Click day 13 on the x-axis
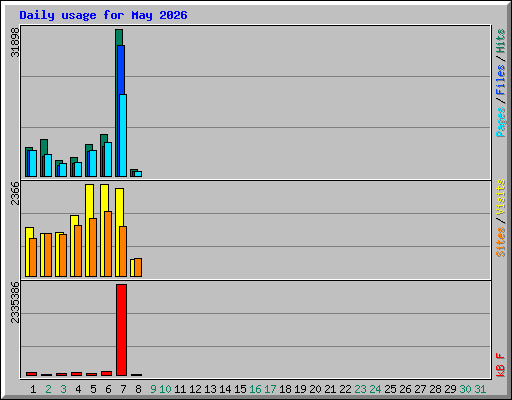Image resolution: width=512 pixels, height=400 pixels. point(210,389)
